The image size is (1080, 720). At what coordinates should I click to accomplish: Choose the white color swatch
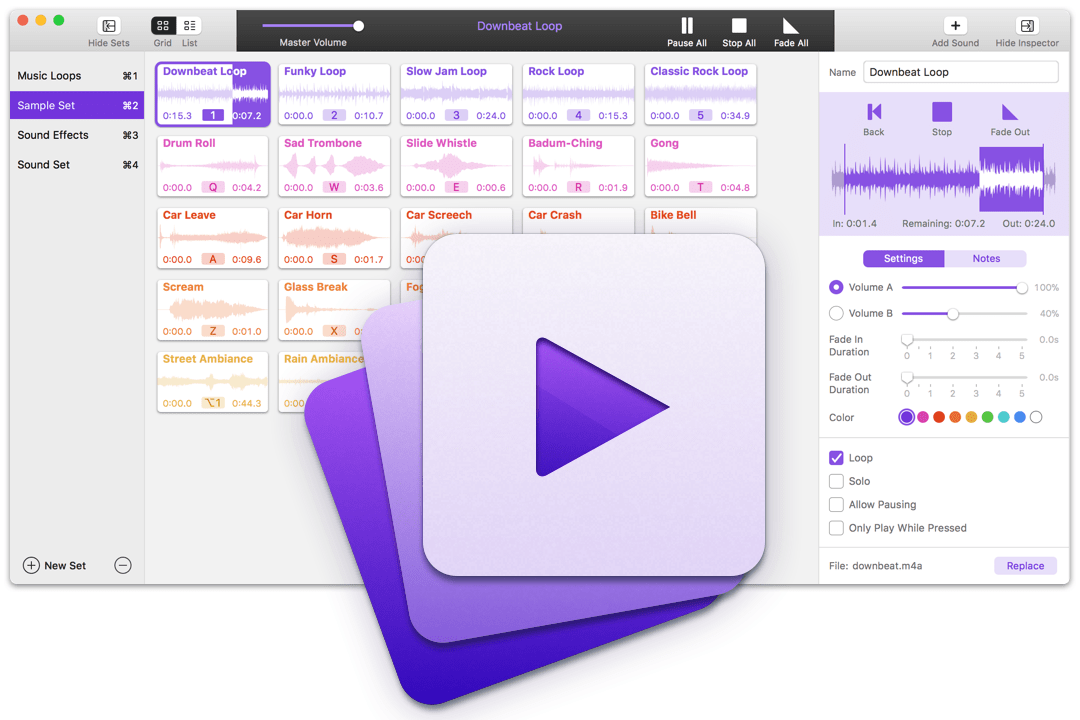pos(1036,417)
